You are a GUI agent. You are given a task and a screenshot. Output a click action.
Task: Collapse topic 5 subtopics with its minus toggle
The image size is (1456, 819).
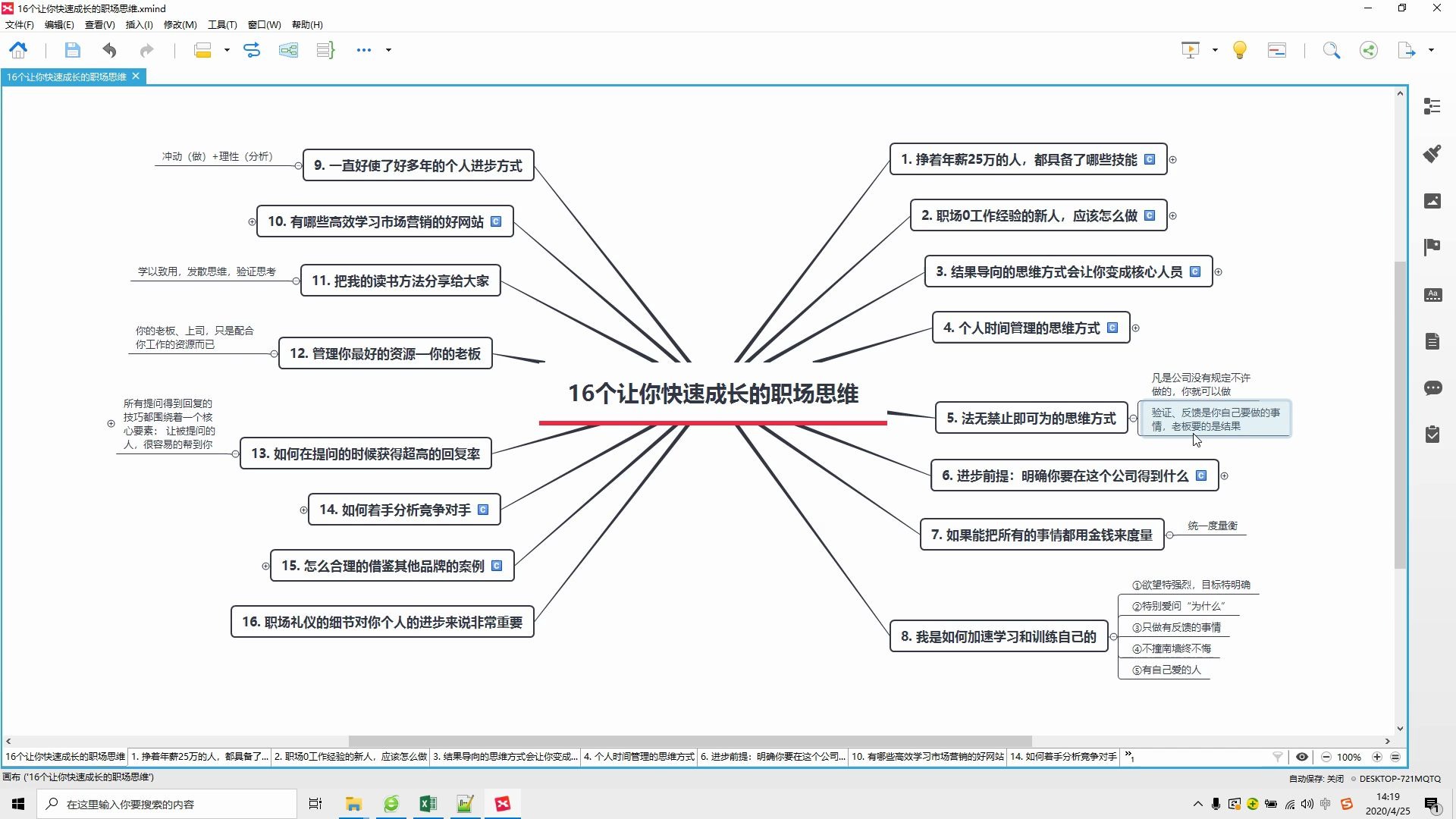tap(1134, 419)
